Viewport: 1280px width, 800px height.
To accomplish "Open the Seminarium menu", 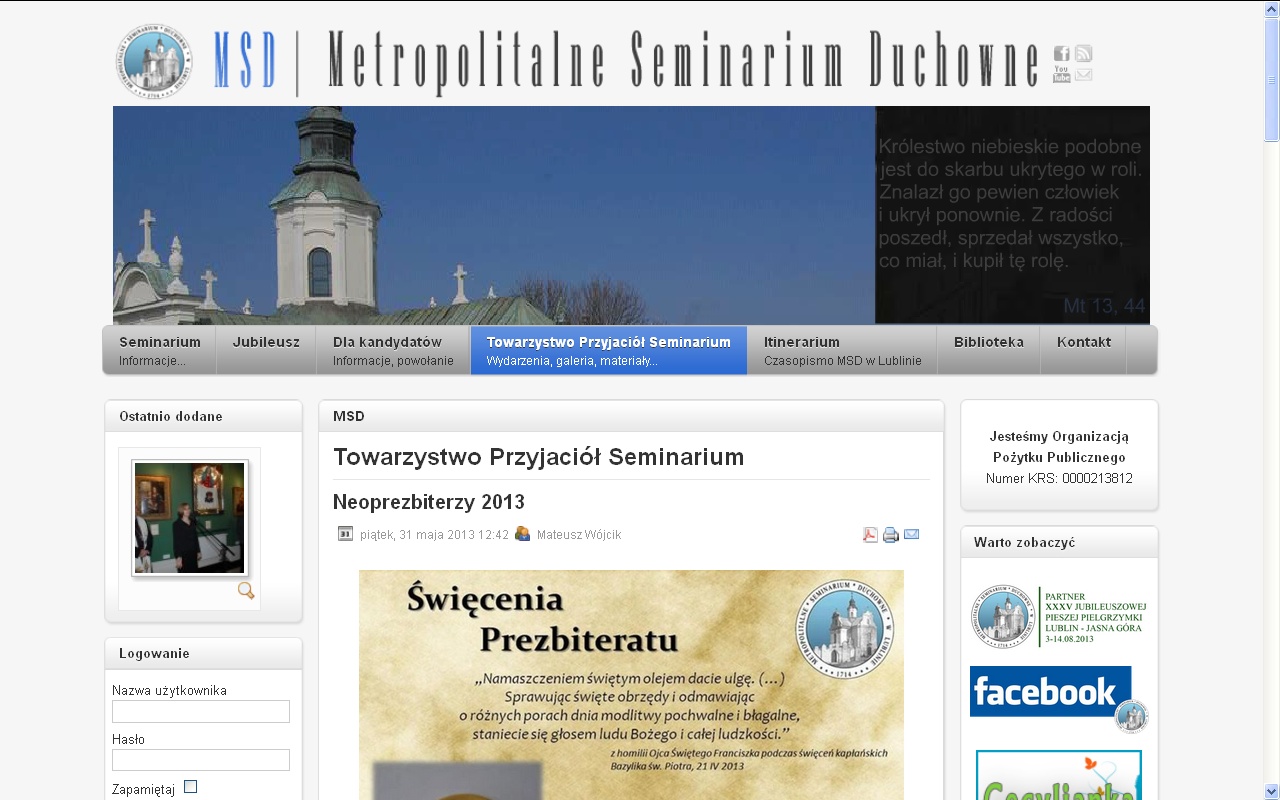I will (160, 350).
